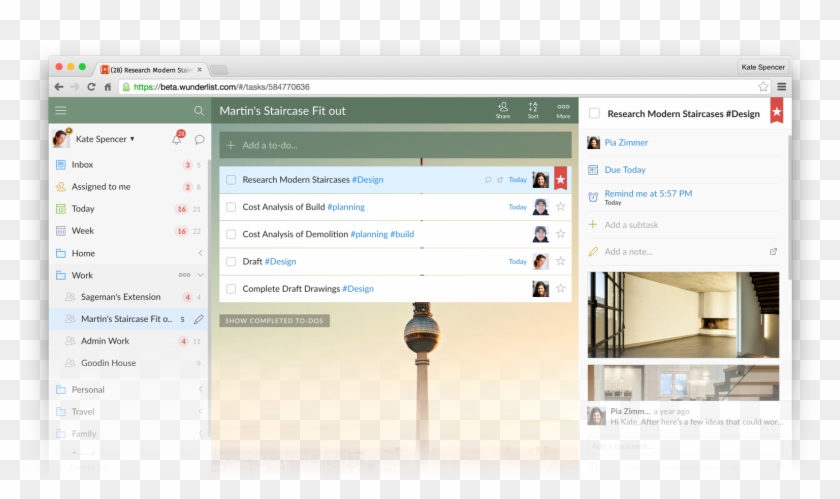Click the Sort icon in list header

tap(533, 110)
